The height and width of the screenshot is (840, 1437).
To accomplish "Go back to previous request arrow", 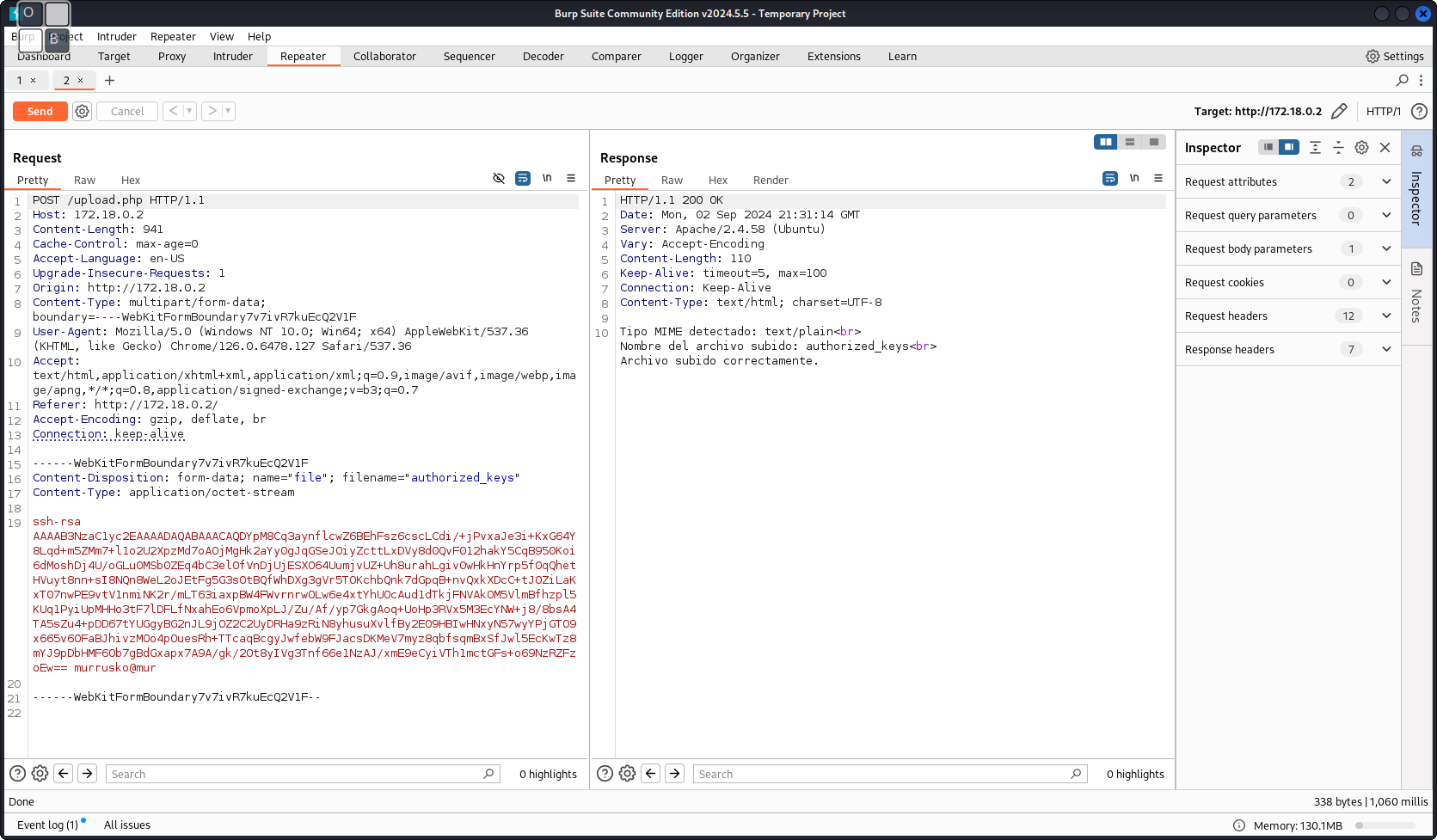I will coord(173,111).
